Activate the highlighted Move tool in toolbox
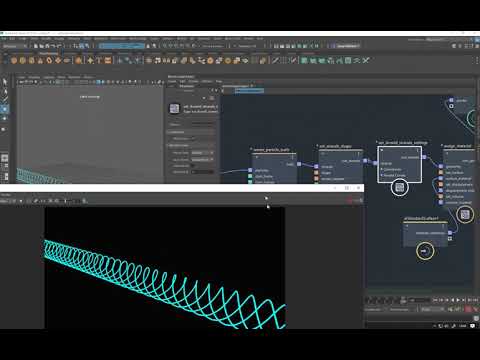The height and width of the screenshot is (360, 480). pyautogui.click(x=5, y=109)
